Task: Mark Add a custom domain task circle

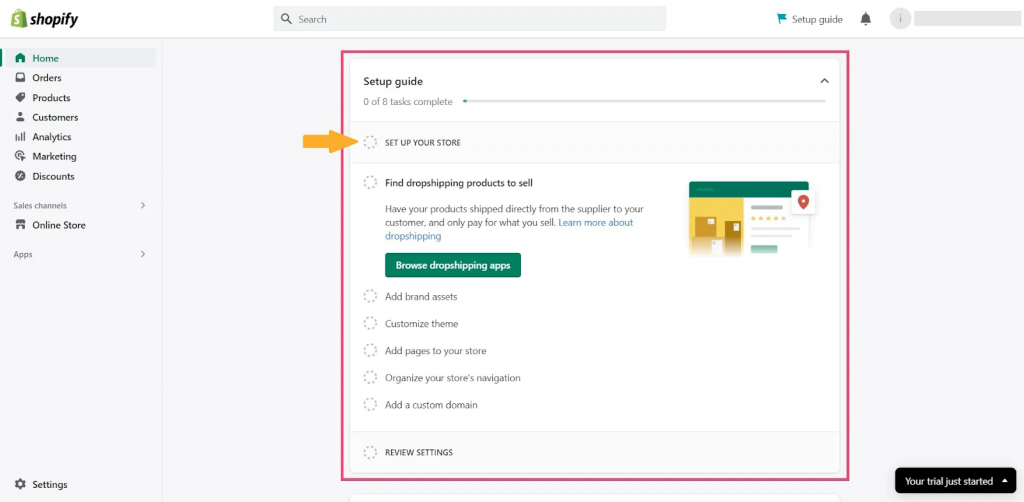Action: 370,405
